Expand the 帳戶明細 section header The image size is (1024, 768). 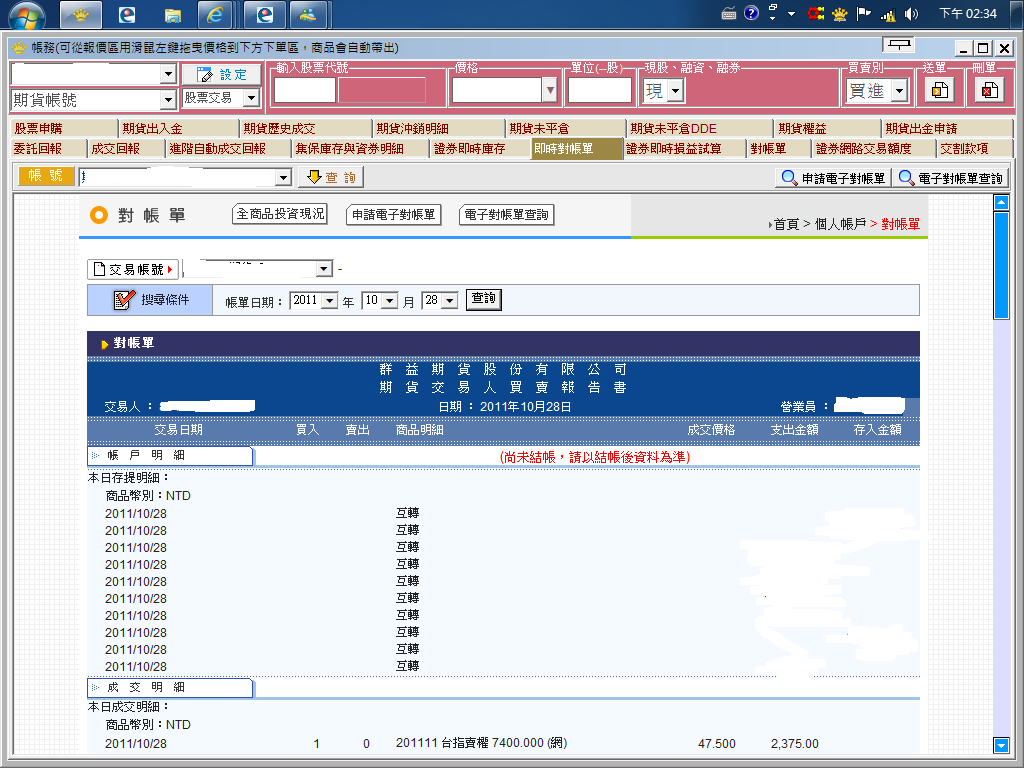point(170,456)
